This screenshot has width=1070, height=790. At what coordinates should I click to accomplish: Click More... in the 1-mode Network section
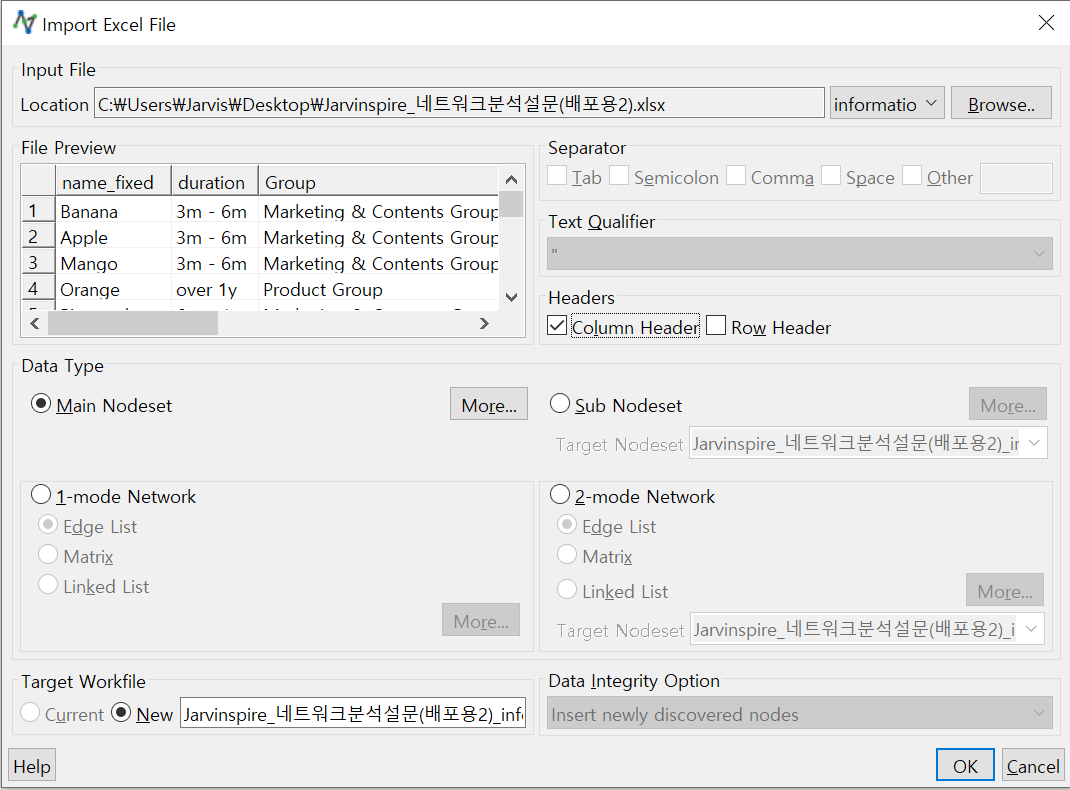(x=480, y=620)
